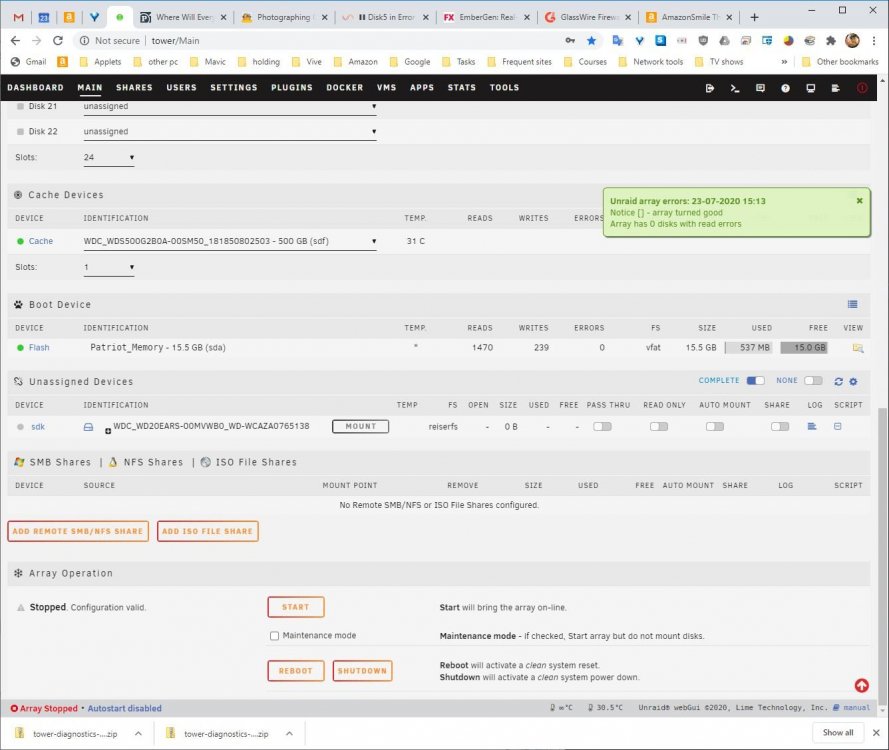Viewport: 889px width, 750px height.
Task: Click the sdk disk drive icon
Action: point(88,427)
